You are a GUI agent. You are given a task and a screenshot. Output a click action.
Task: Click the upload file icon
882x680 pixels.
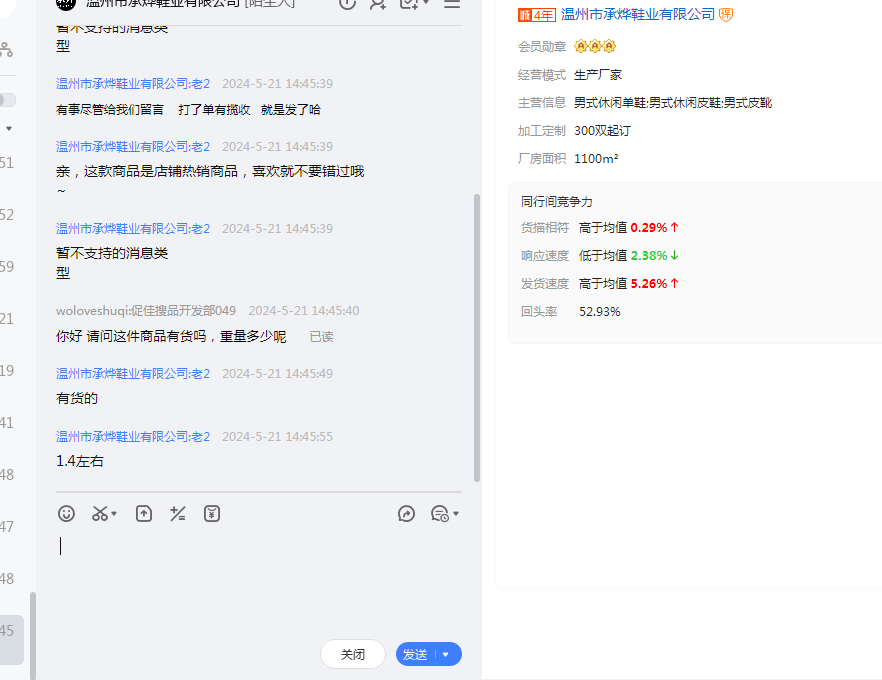144,513
